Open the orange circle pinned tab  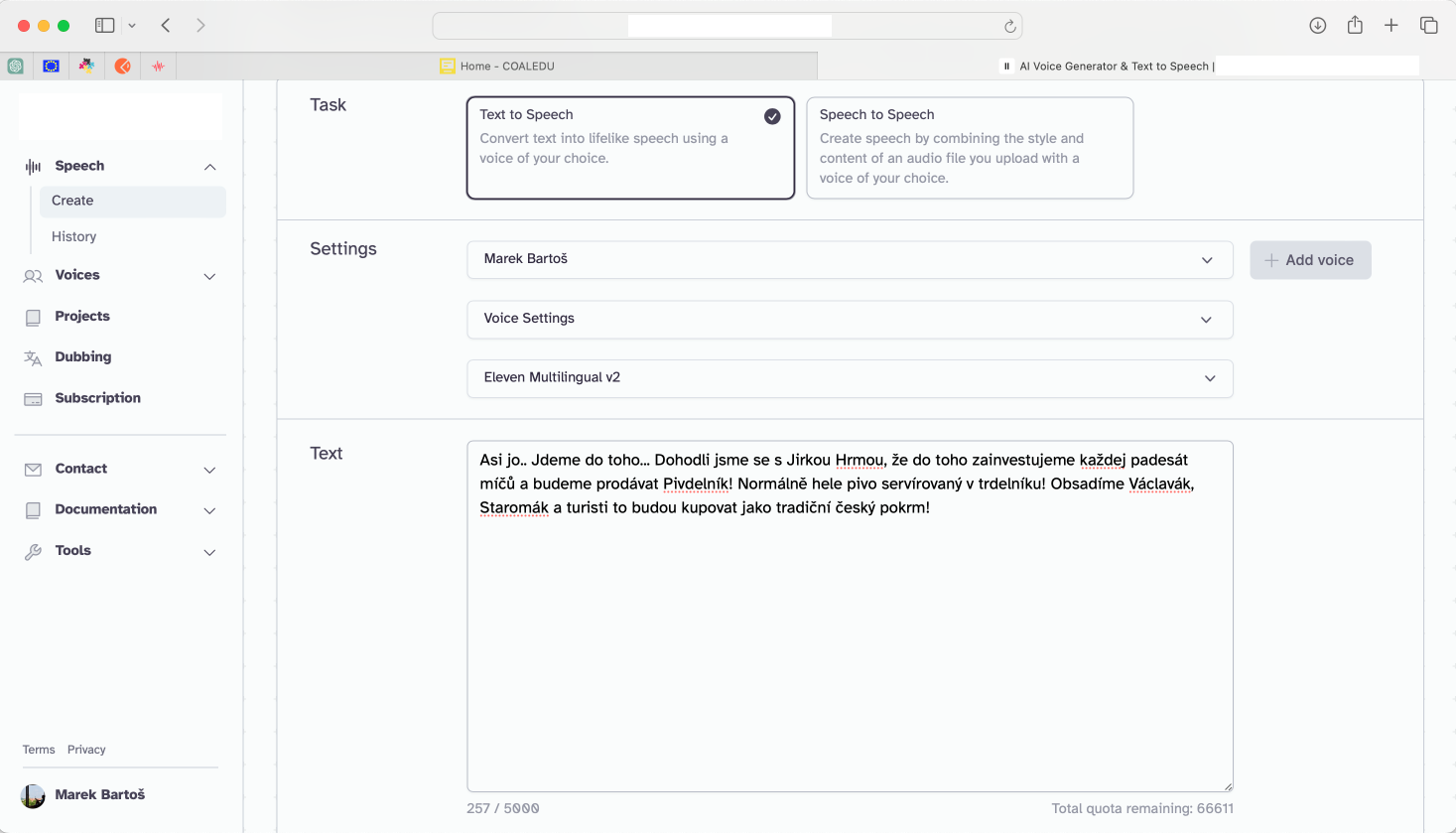pyautogui.click(x=122, y=67)
